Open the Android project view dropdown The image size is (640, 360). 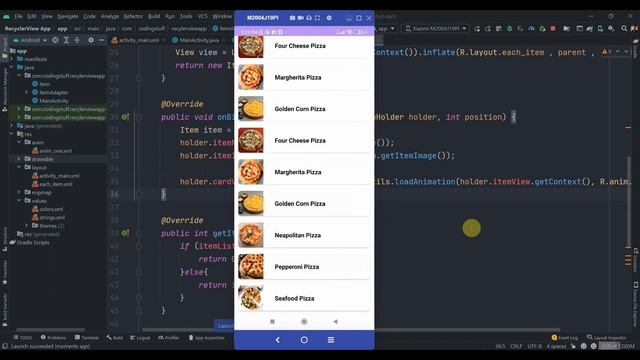30,40
